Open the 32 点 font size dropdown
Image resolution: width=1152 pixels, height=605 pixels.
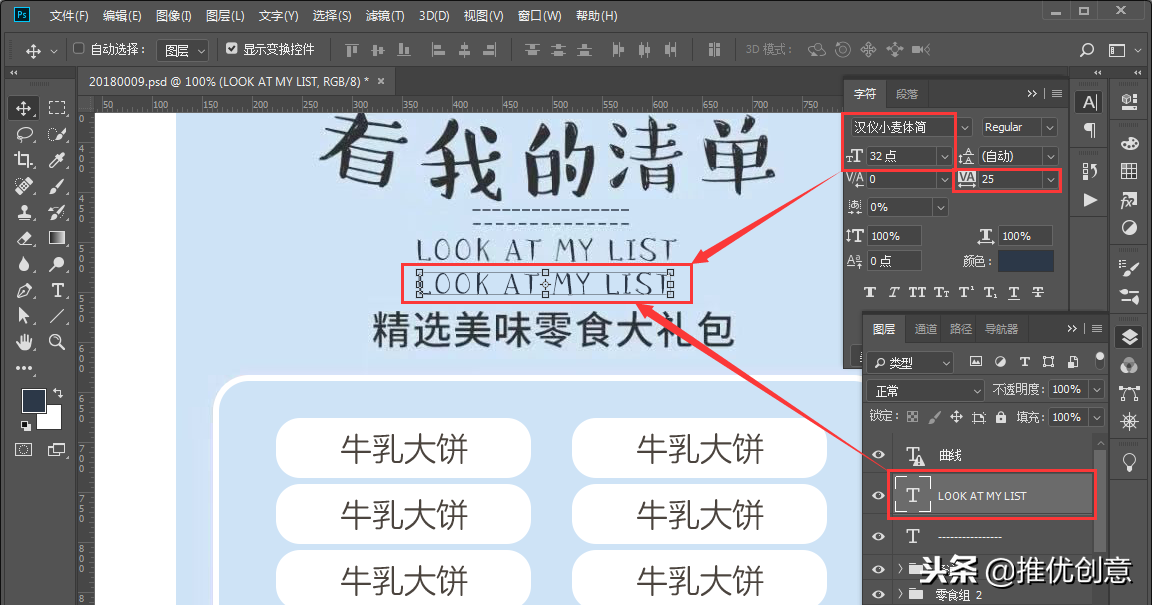click(x=944, y=156)
